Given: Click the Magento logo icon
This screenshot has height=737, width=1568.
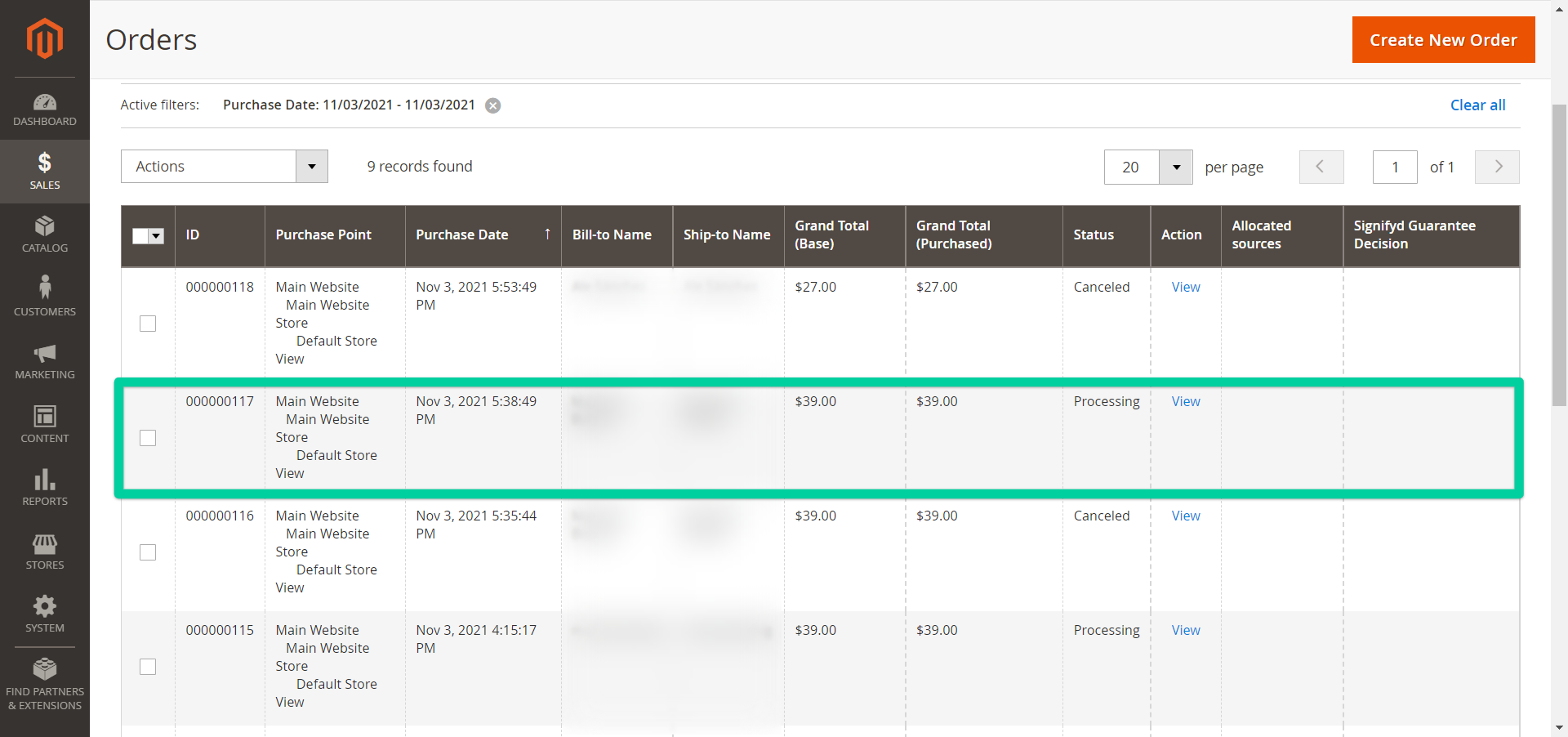Looking at the screenshot, I should 44,38.
